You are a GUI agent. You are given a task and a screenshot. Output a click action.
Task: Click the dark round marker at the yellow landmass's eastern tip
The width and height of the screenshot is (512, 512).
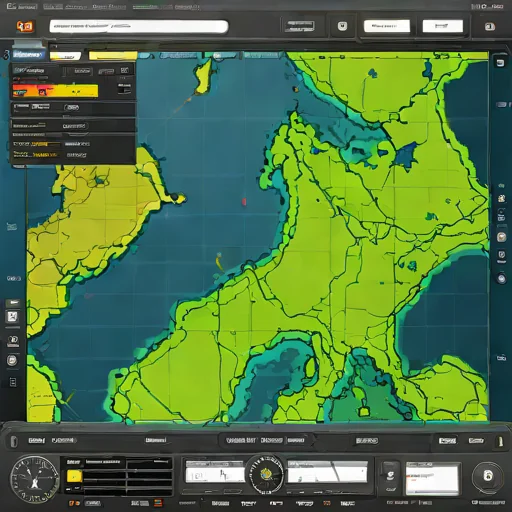coord(174,196)
